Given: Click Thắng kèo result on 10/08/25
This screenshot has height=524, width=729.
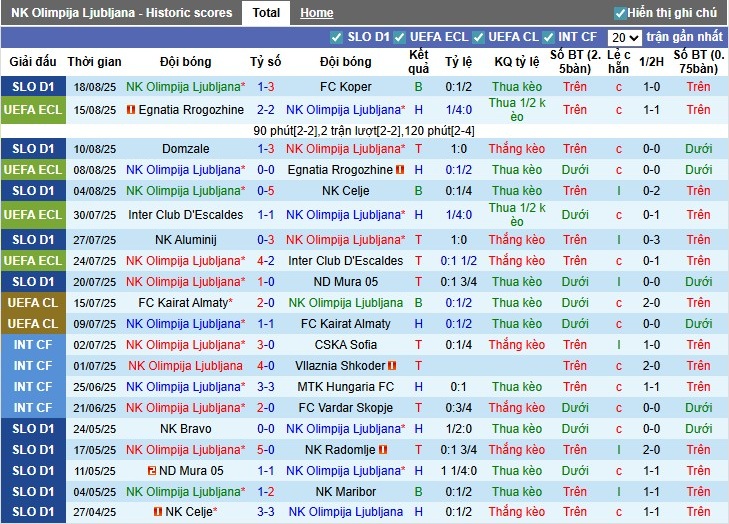Looking at the screenshot, I should click(517, 149).
